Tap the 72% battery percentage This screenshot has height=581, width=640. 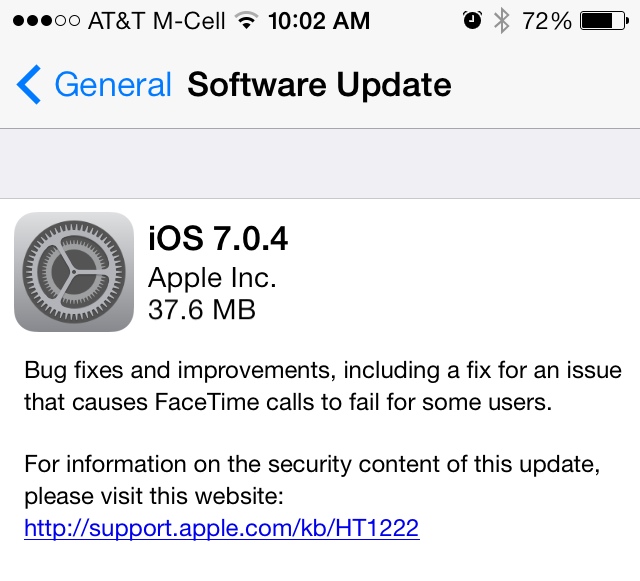547,21
